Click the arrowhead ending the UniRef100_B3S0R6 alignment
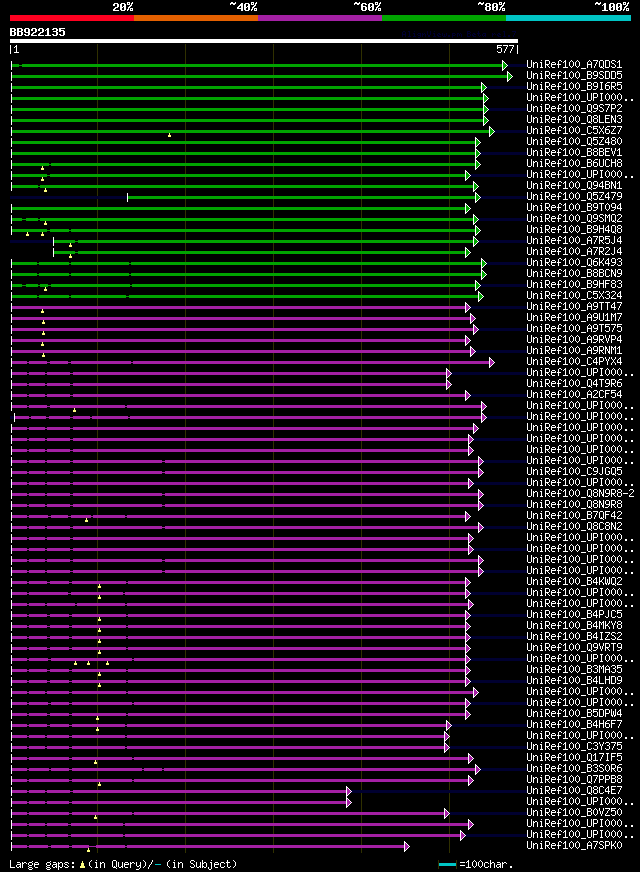 [478, 770]
